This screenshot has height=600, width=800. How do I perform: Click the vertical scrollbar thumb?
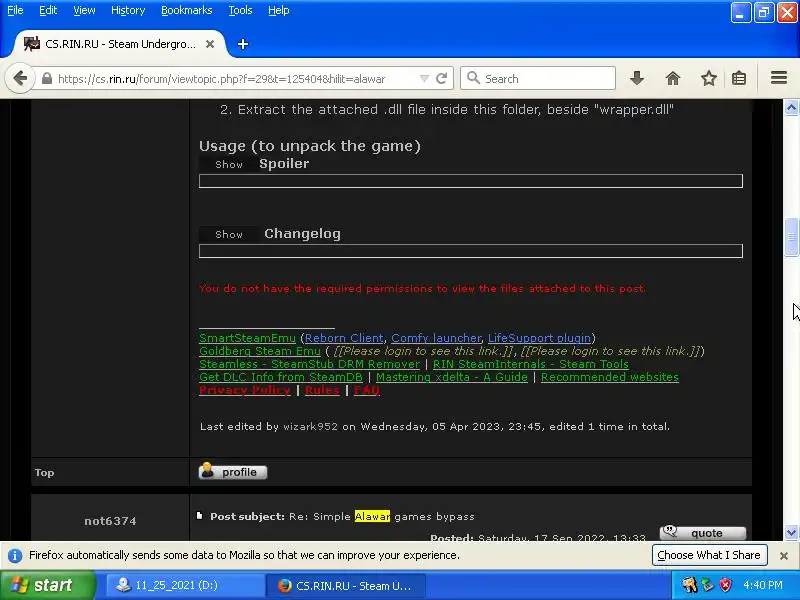click(791, 237)
